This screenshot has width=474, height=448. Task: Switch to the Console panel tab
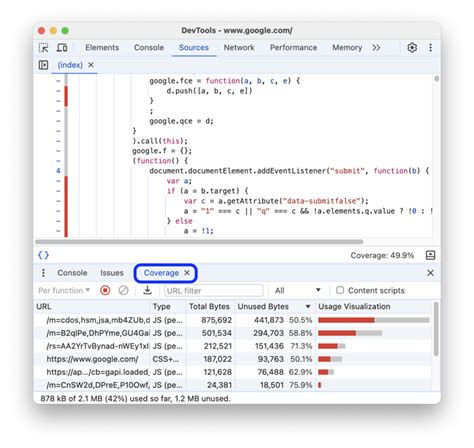(x=149, y=48)
